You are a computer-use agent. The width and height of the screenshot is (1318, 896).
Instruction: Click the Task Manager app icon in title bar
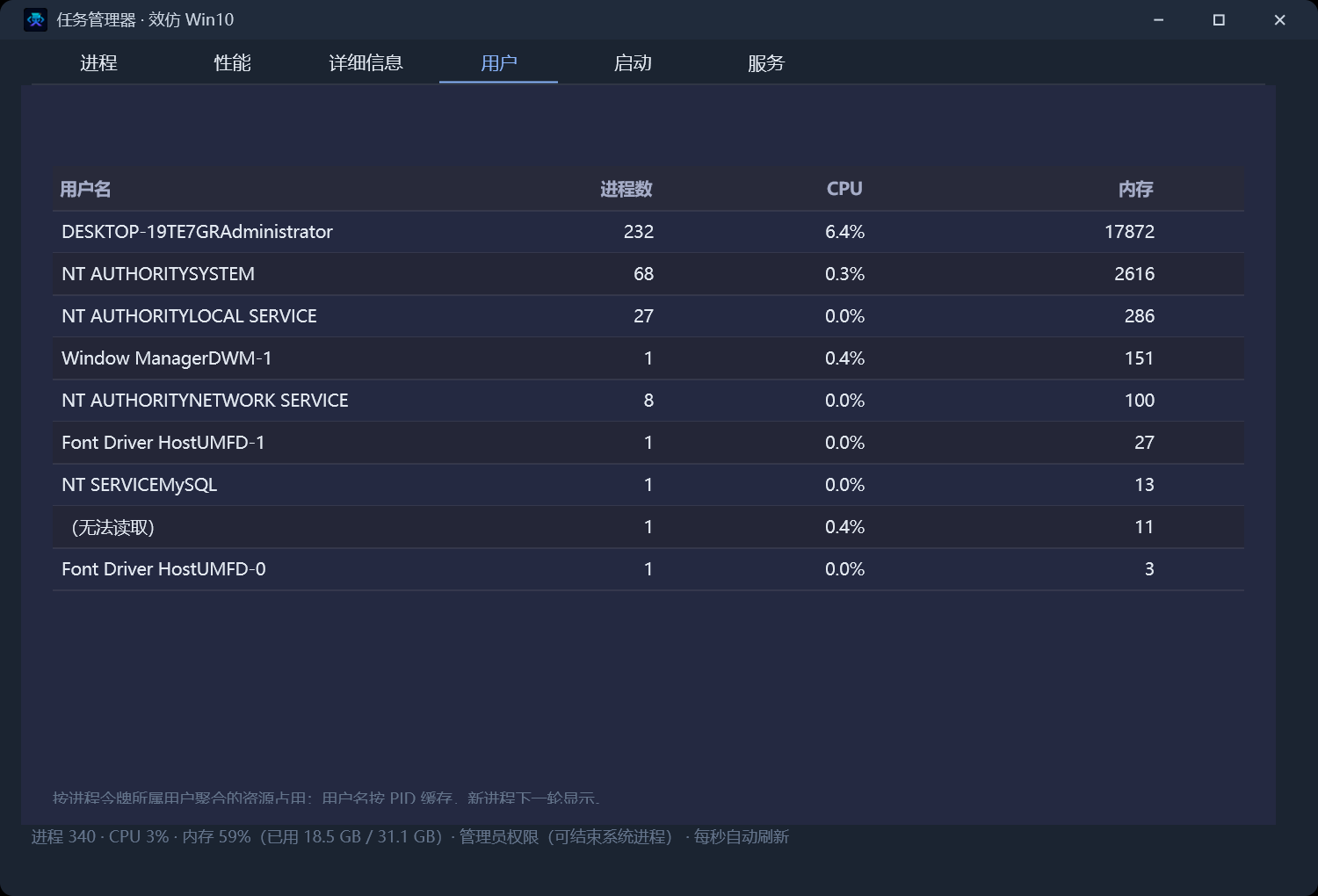35,19
